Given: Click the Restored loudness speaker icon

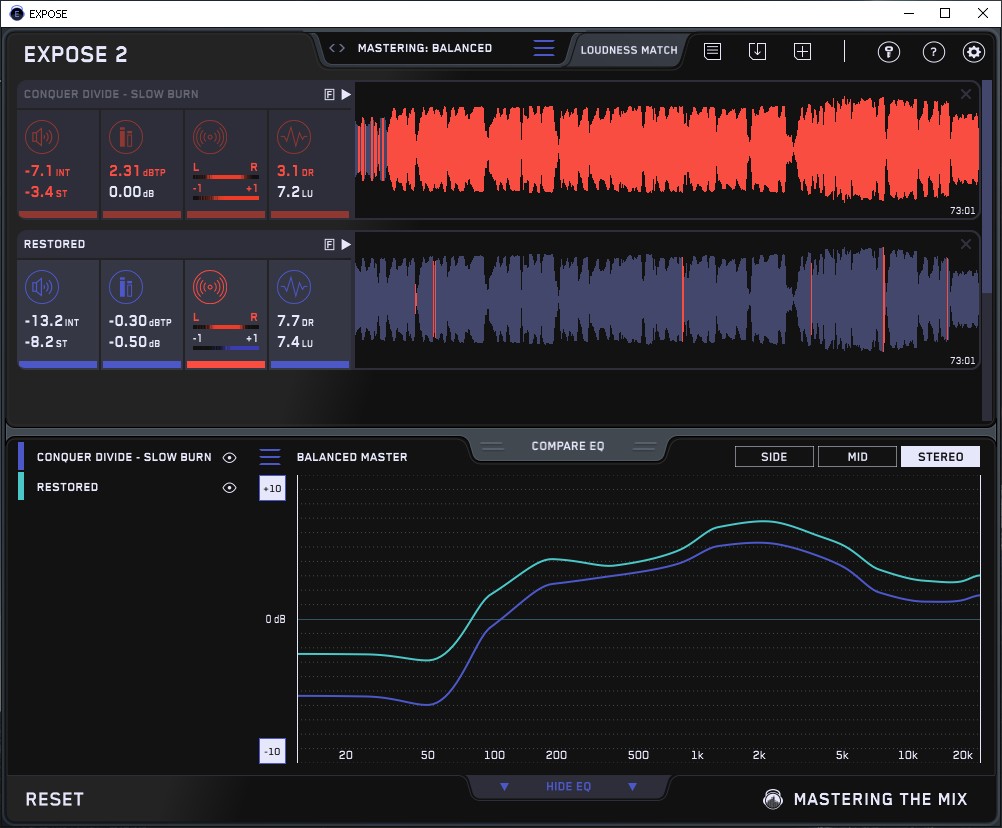Looking at the screenshot, I should tap(42, 287).
